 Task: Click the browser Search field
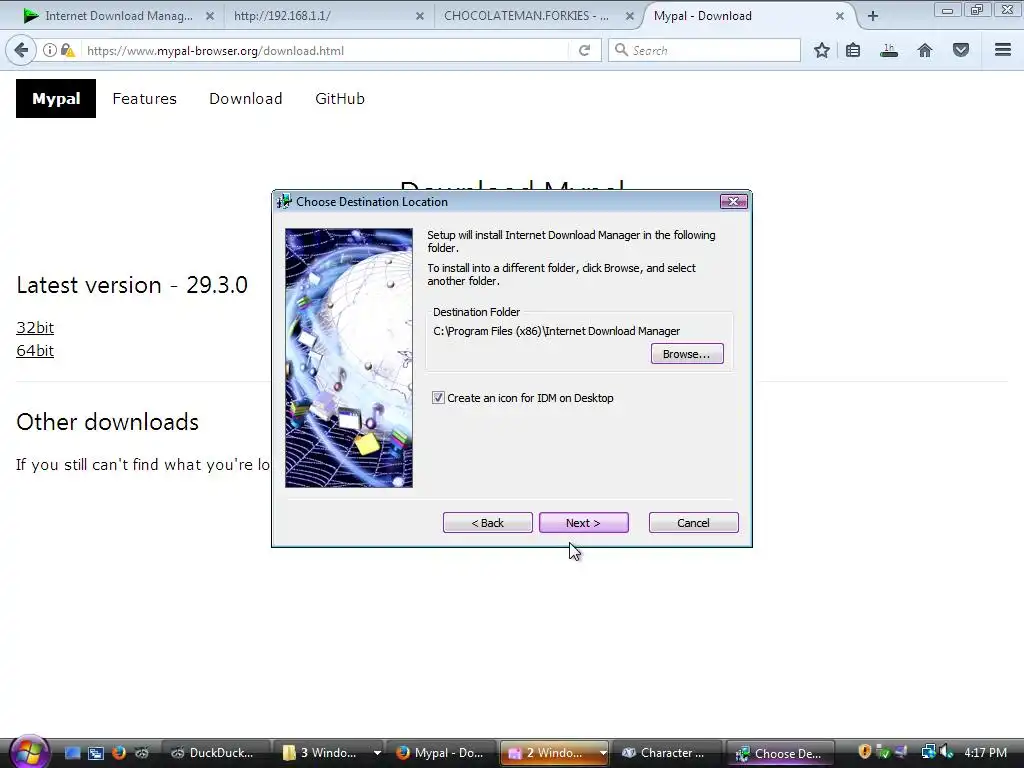point(704,50)
